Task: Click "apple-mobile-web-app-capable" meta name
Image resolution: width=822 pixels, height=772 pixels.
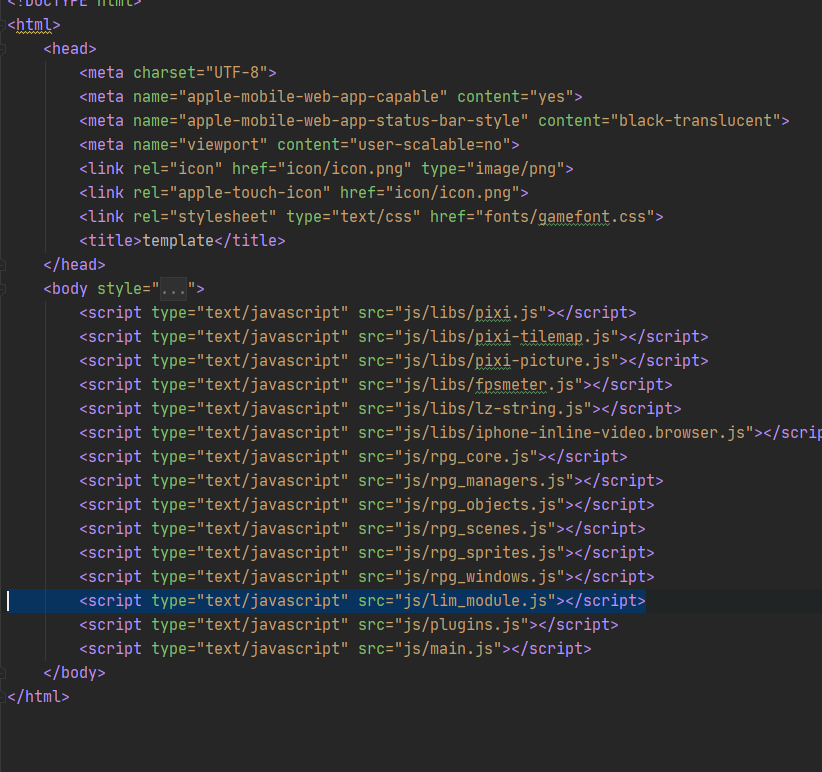Action: 312,97
